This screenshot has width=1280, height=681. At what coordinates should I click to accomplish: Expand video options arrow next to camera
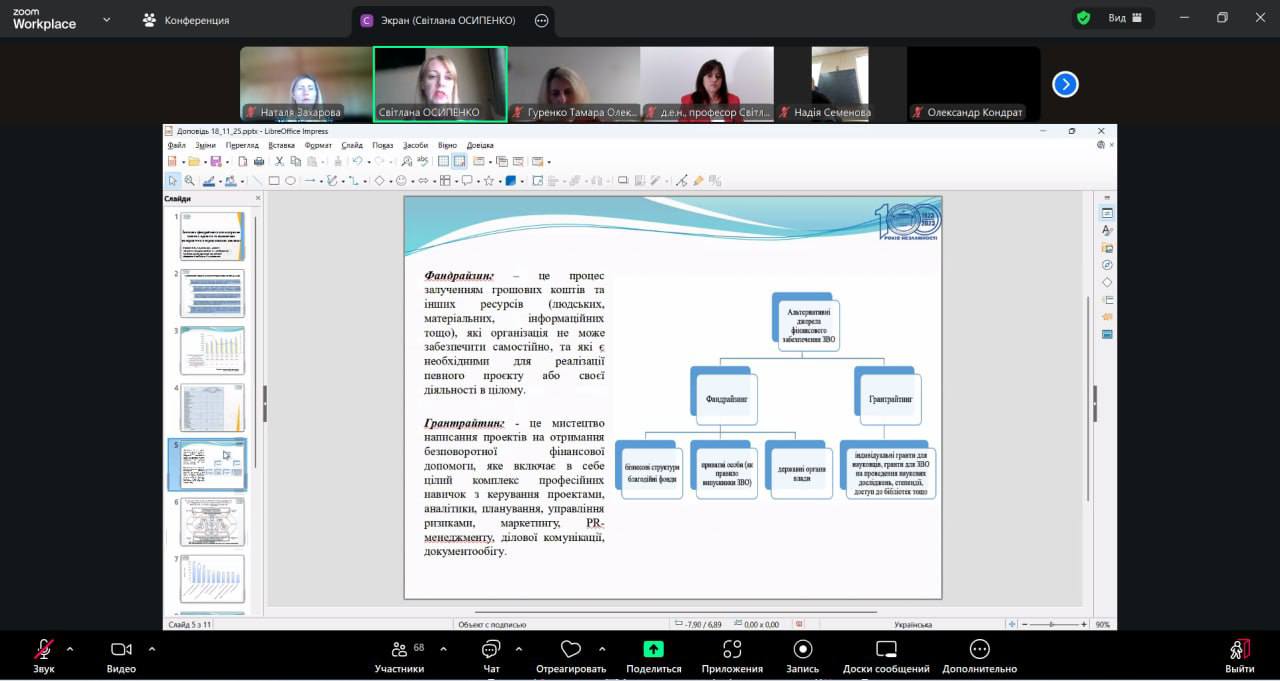[x=152, y=648]
